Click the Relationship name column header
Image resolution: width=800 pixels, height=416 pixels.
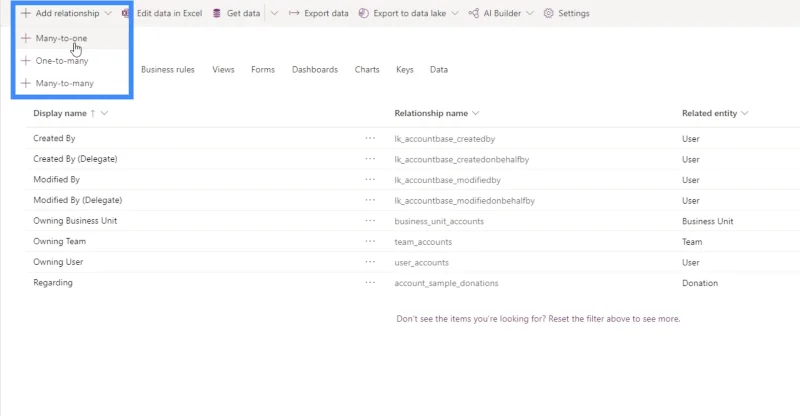click(431, 113)
